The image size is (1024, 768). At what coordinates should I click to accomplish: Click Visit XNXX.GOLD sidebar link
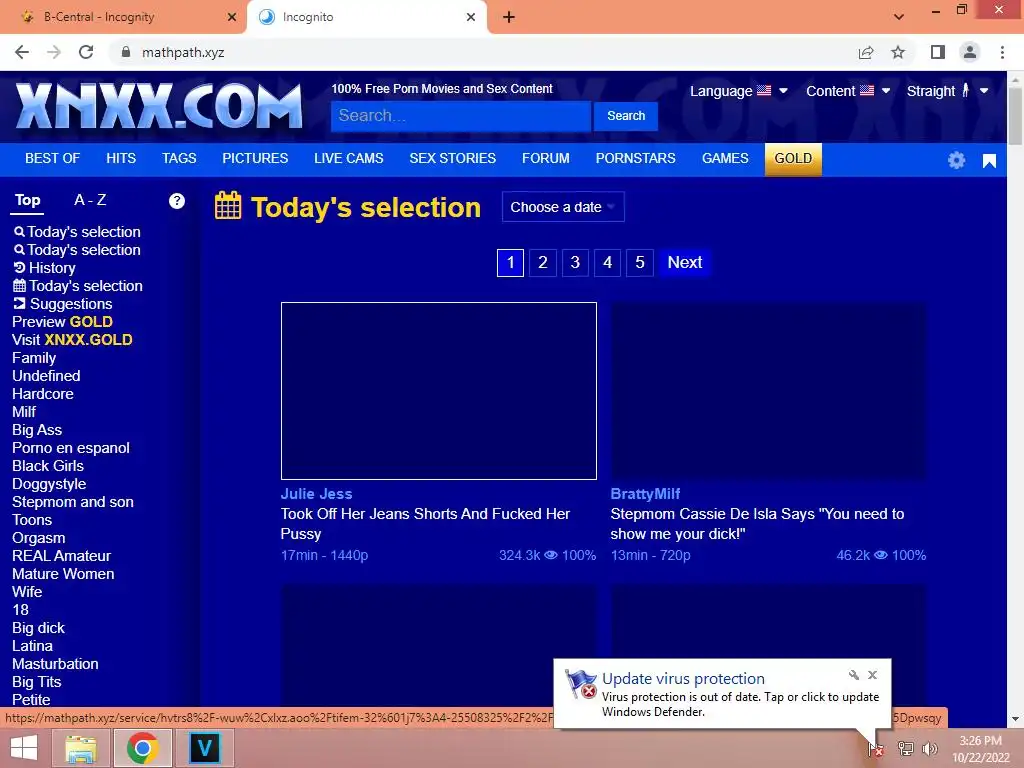pos(72,340)
